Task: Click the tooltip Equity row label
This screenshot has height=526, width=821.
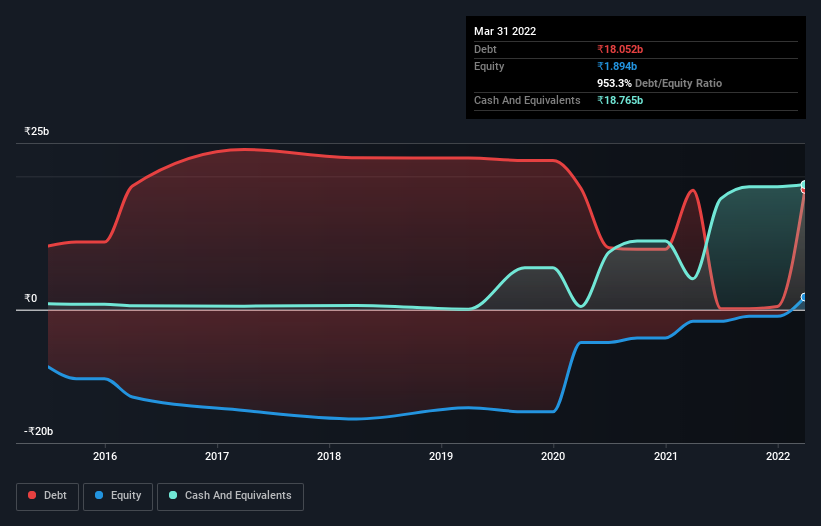Action: (x=489, y=66)
